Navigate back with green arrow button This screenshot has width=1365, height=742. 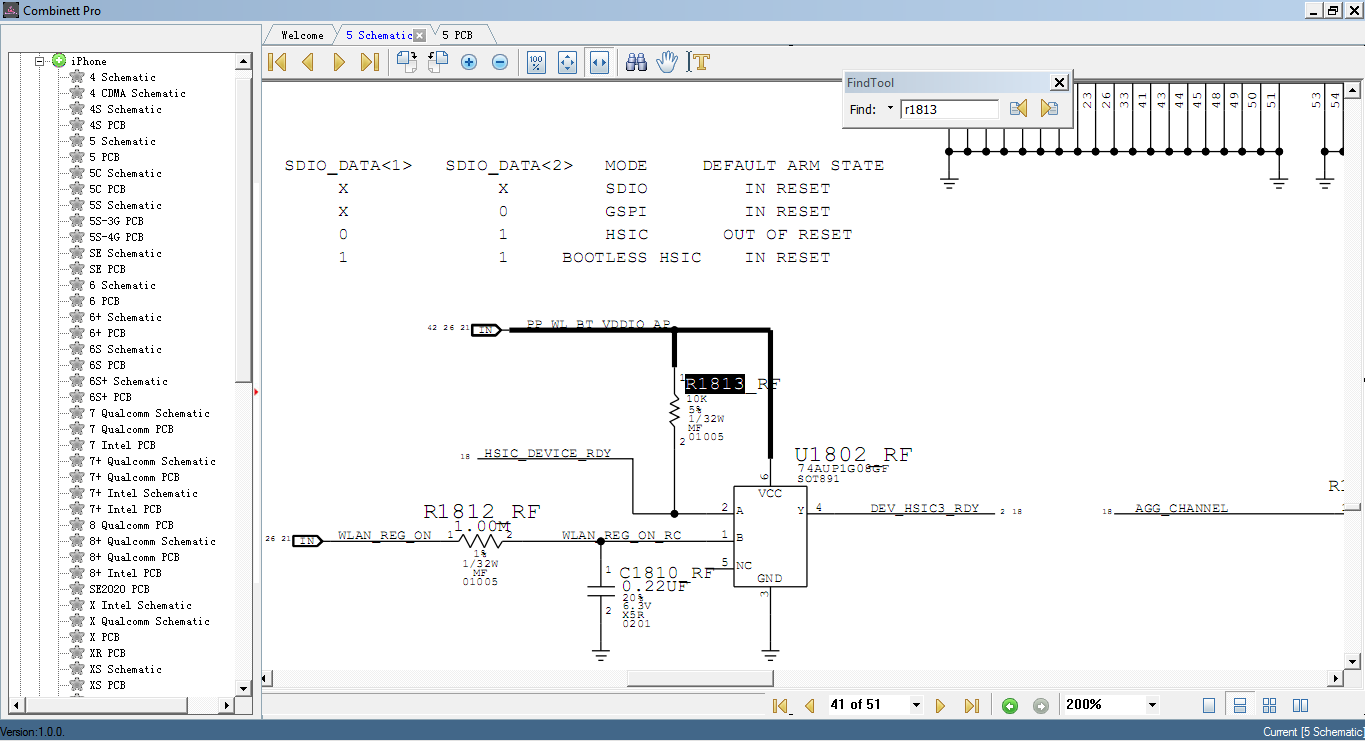pyautogui.click(x=1010, y=706)
